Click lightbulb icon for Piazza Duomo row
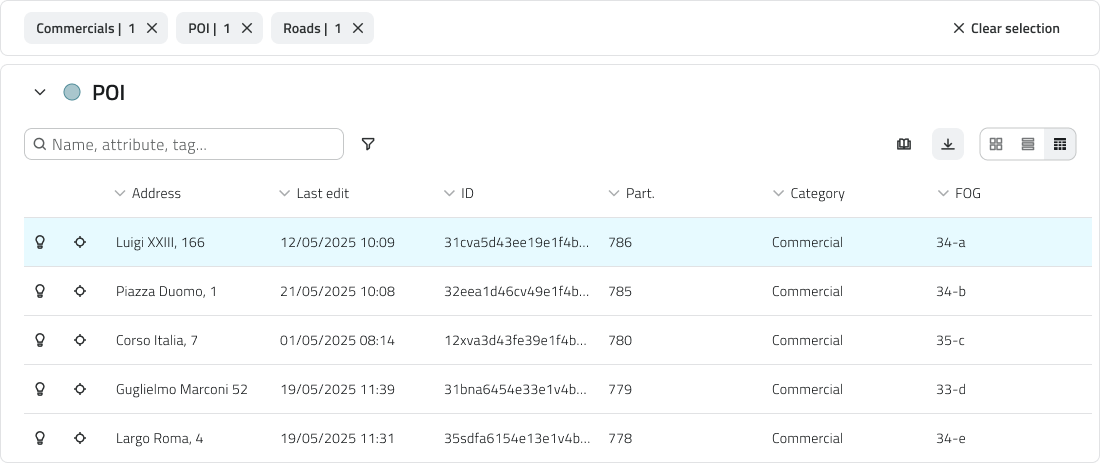 (x=41, y=291)
